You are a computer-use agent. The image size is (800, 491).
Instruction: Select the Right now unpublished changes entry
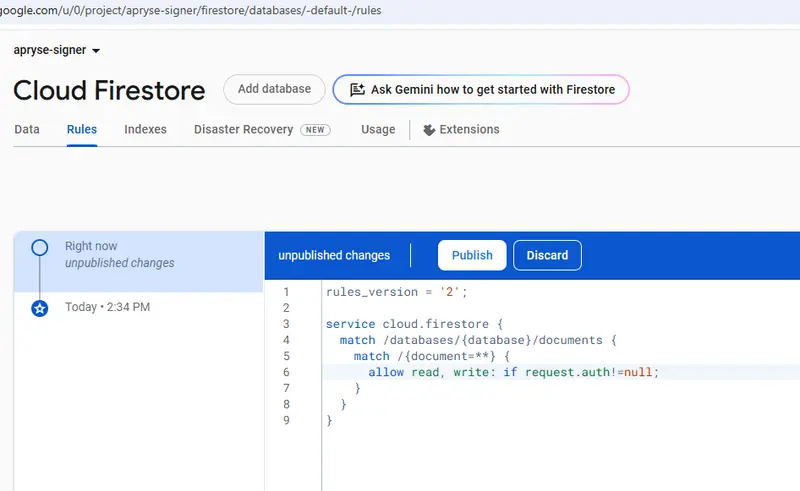[x=139, y=261]
